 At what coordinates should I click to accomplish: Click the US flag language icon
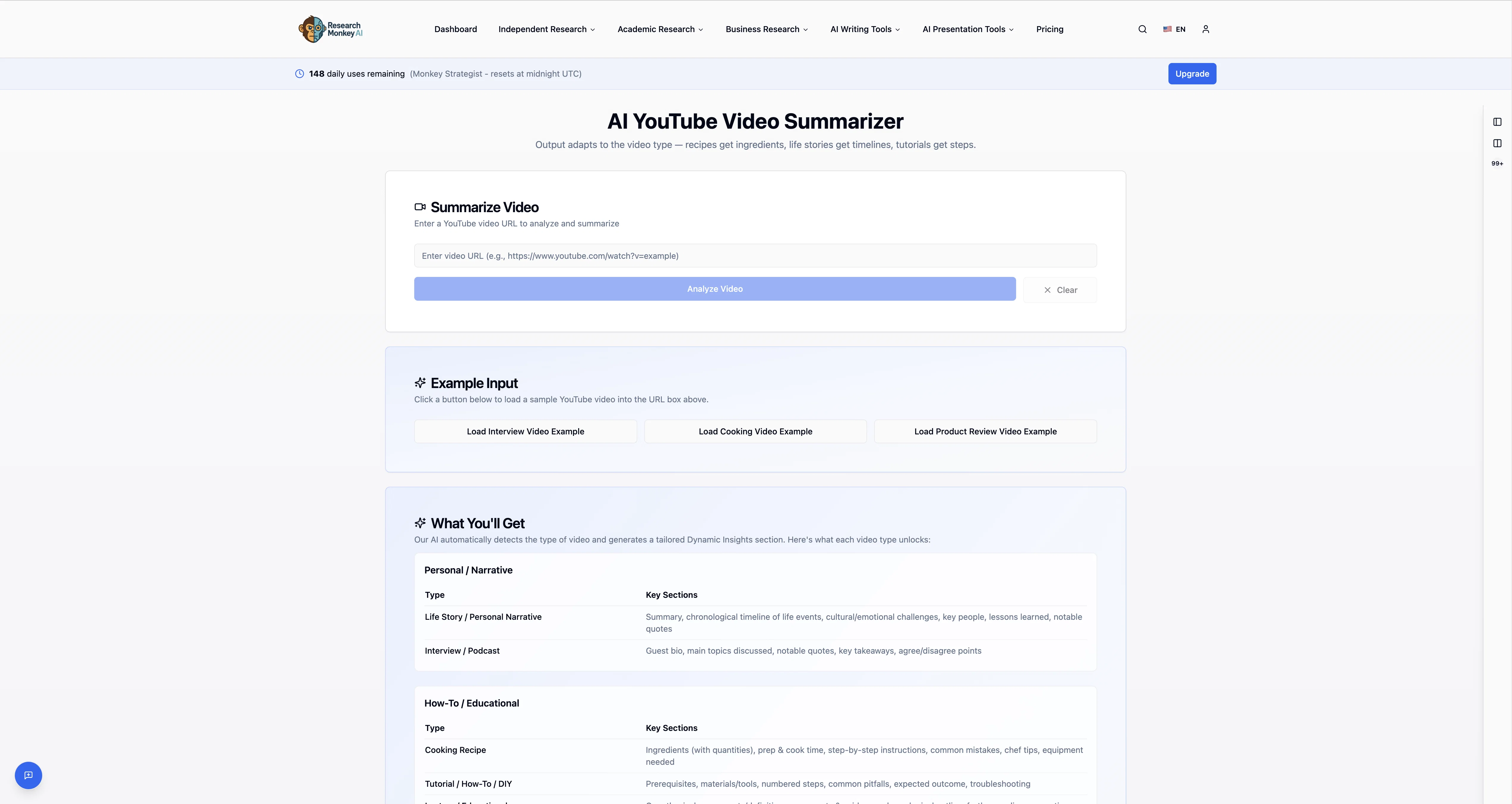coord(1168,29)
